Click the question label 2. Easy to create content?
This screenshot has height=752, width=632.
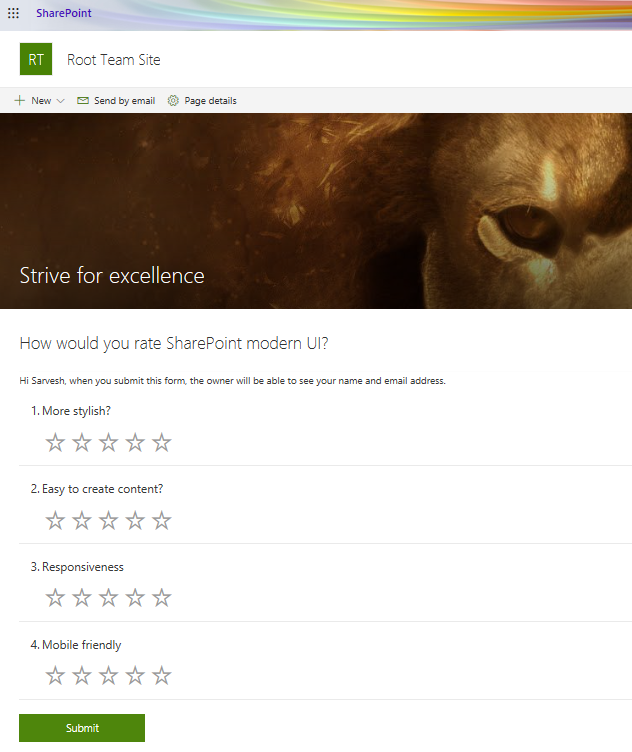click(x=97, y=489)
